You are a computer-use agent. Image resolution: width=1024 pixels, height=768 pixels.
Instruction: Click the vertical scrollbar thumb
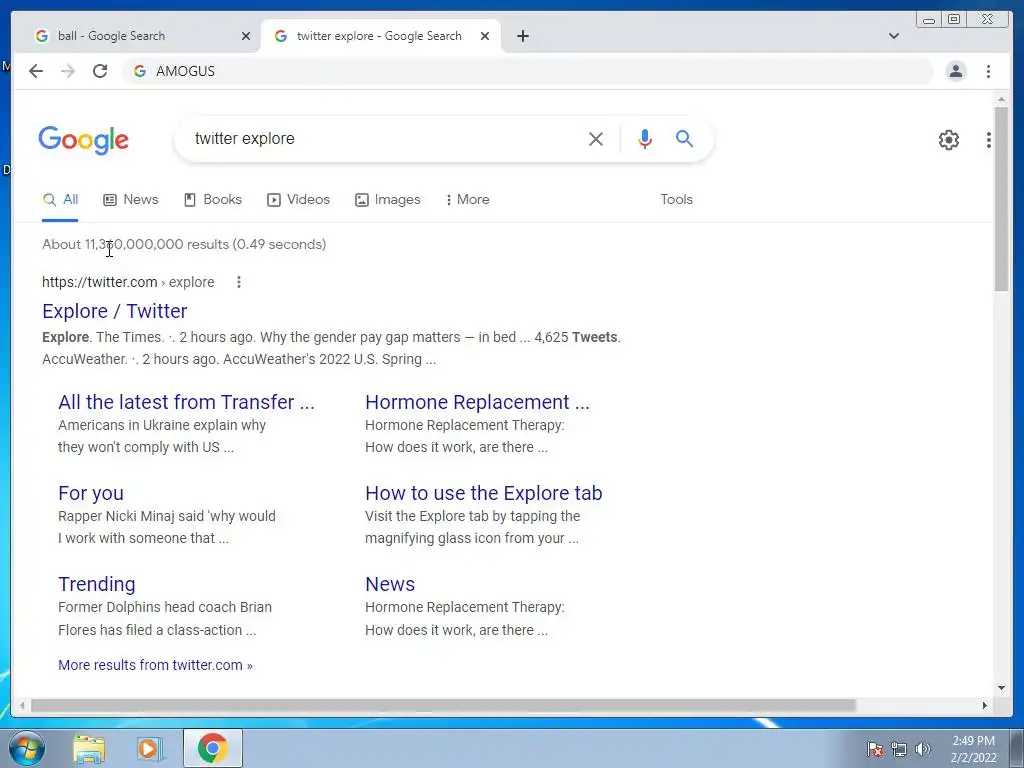point(1001,199)
